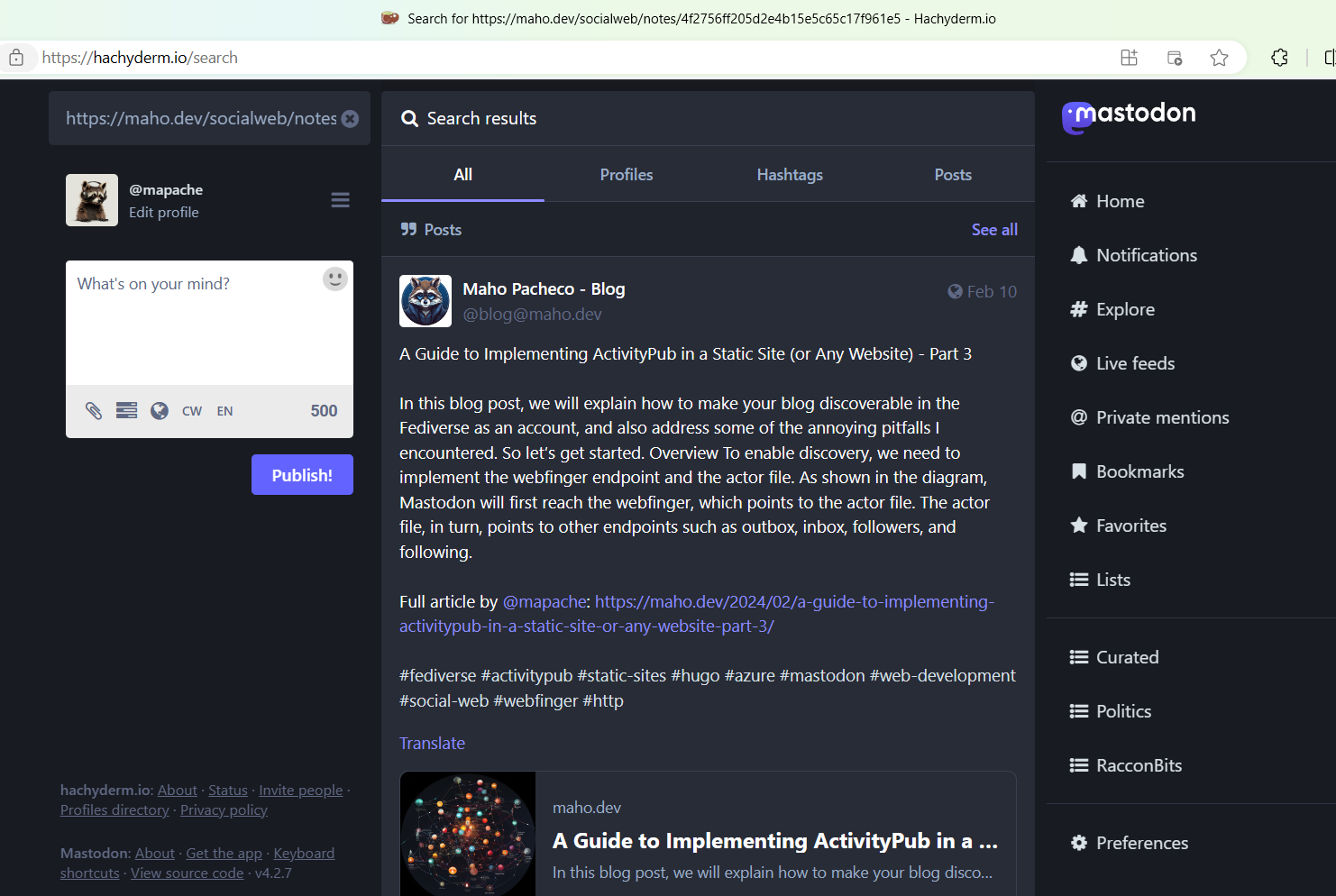Open the Lists sidebar icon
The height and width of the screenshot is (896, 1336).
pyautogui.click(x=1078, y=579)
